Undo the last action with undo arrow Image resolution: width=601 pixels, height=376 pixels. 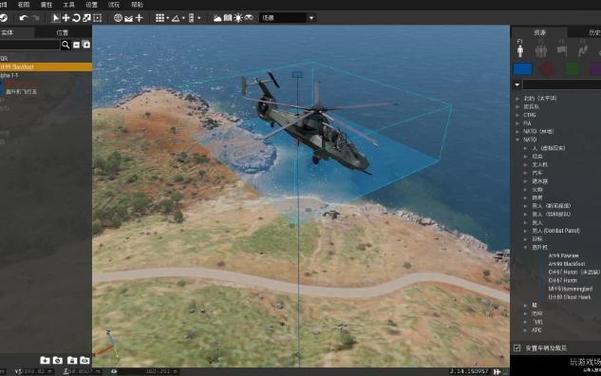[23, 18]
